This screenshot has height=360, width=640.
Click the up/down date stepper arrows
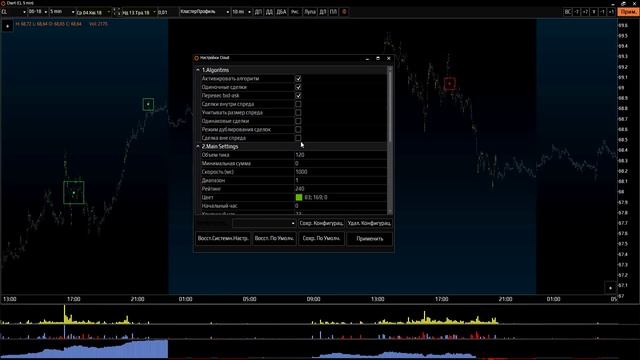(117, 12)
